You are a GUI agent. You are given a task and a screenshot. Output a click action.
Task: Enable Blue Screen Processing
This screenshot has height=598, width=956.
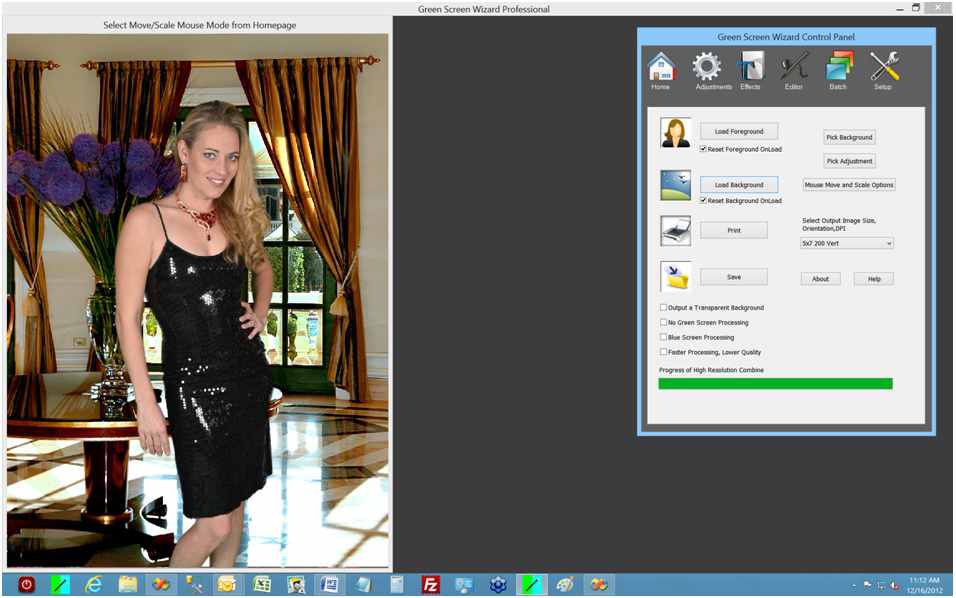662,337
